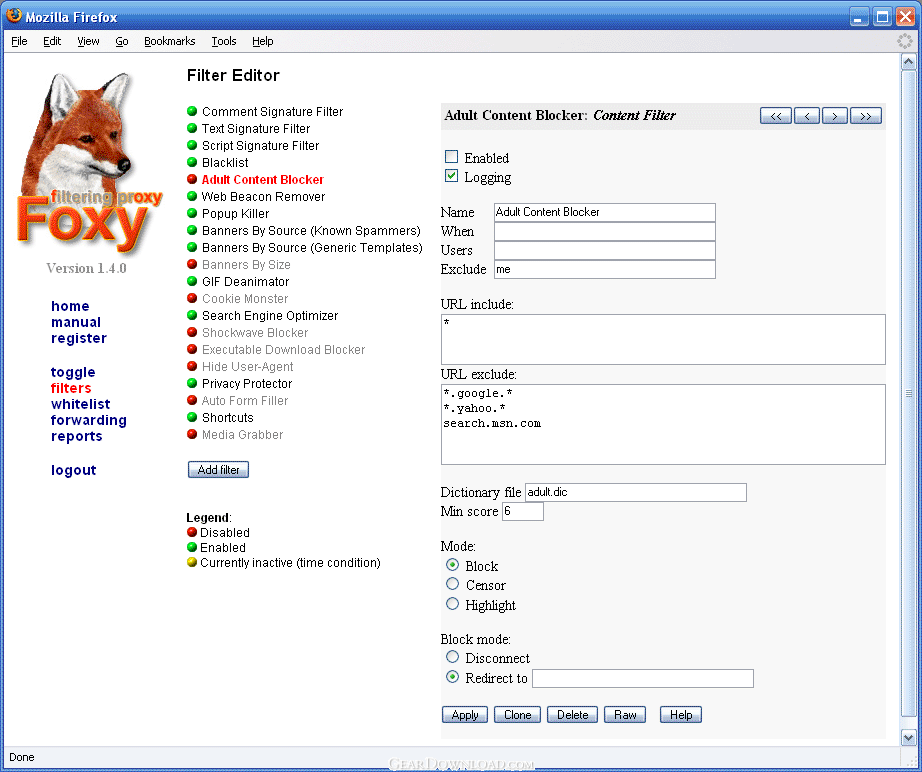Jump to first filter with << button
Image resolution: width=922 pixels, height=772 pixels.
[776, 116]
